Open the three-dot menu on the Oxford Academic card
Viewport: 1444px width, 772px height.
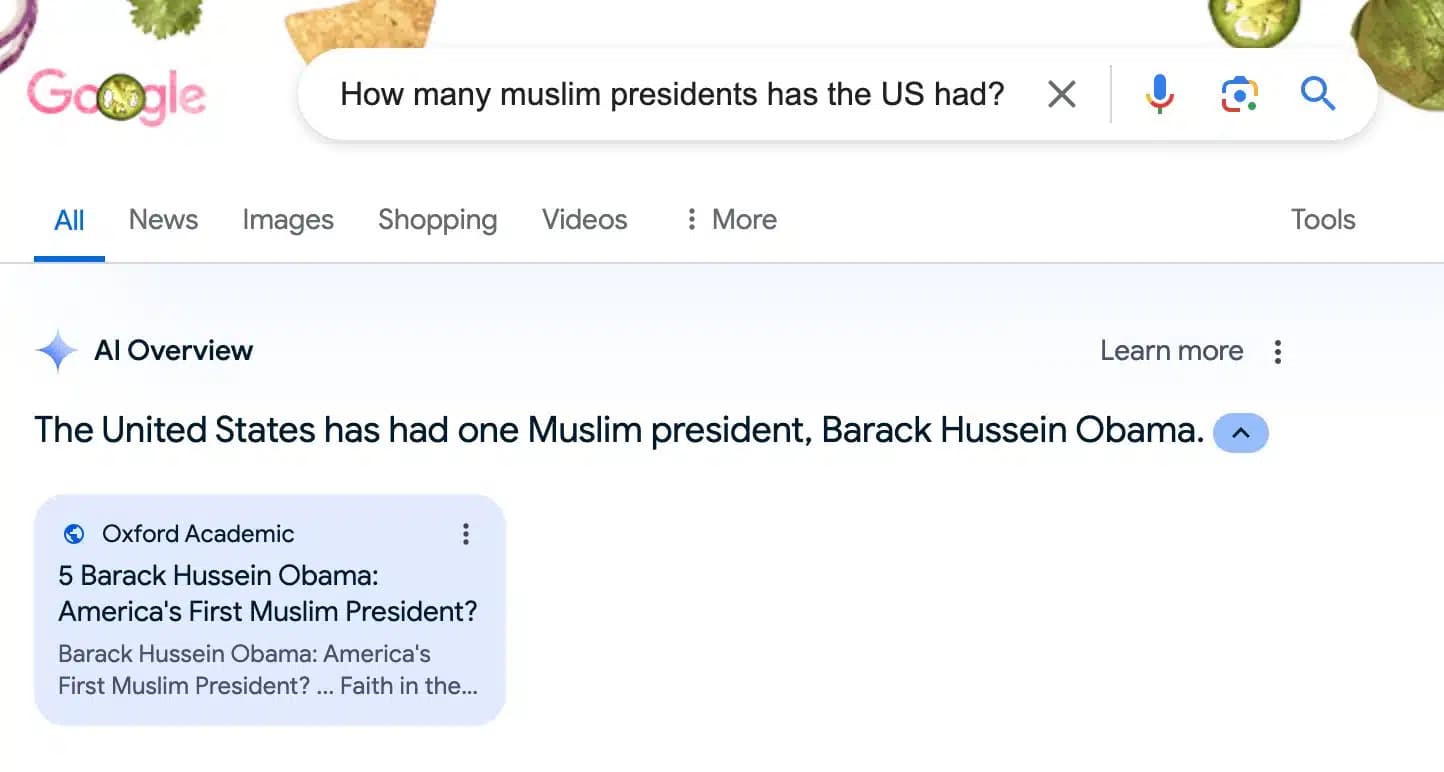point(465,533)
